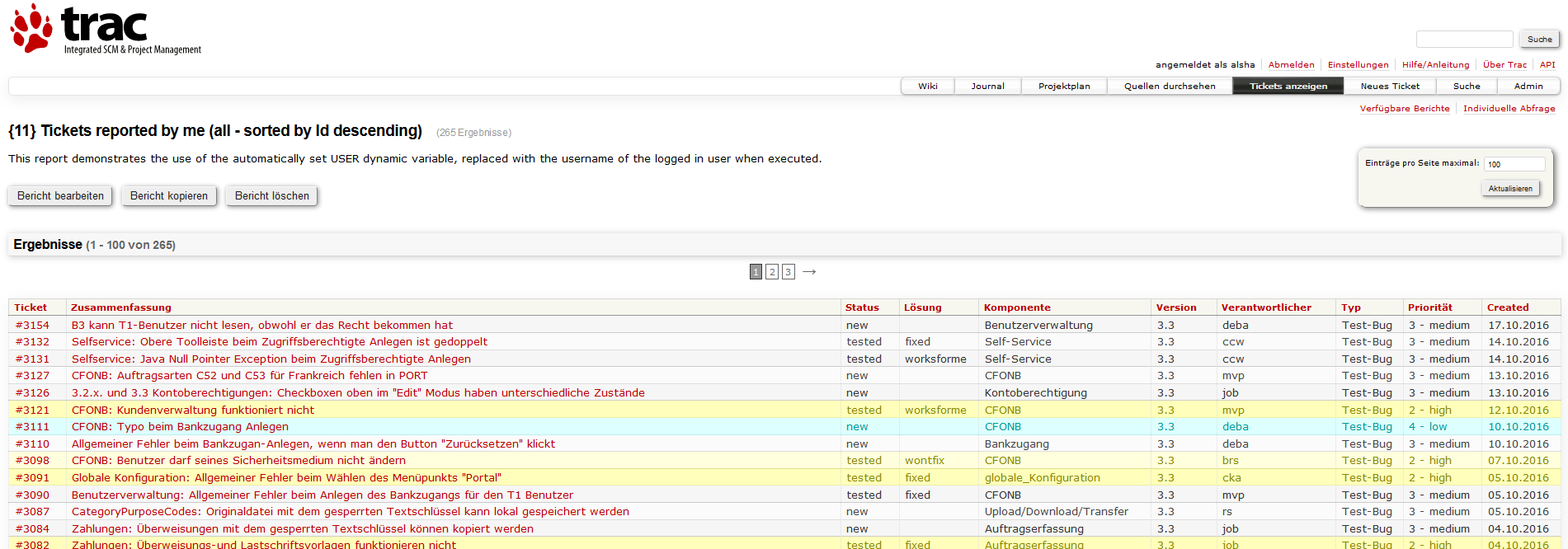The image size is (1568, 549).
Task: Sort by Typ column header
Action: (x=1351, y=307)
